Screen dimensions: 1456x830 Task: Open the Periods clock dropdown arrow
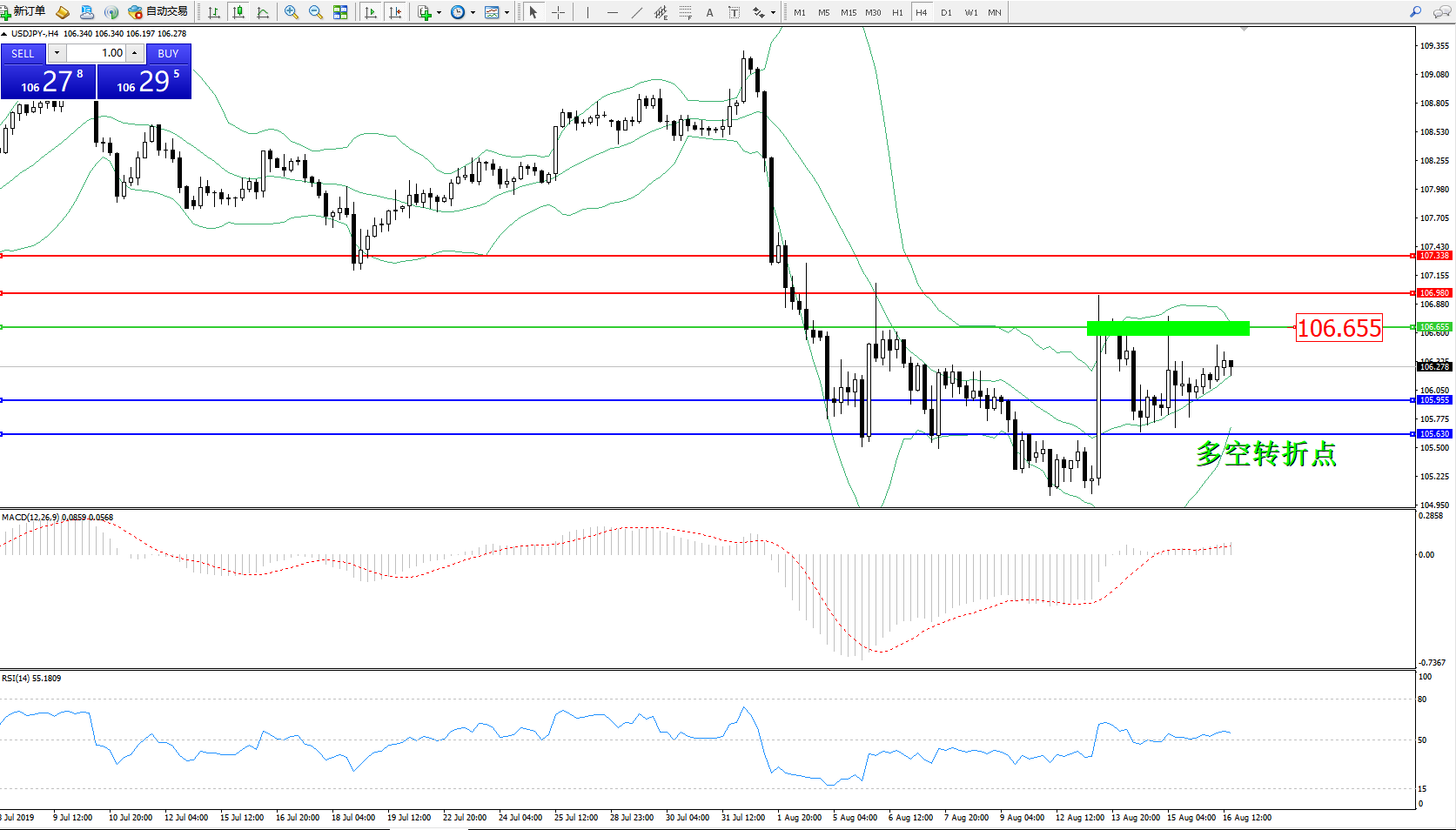[x=473, y=12]
